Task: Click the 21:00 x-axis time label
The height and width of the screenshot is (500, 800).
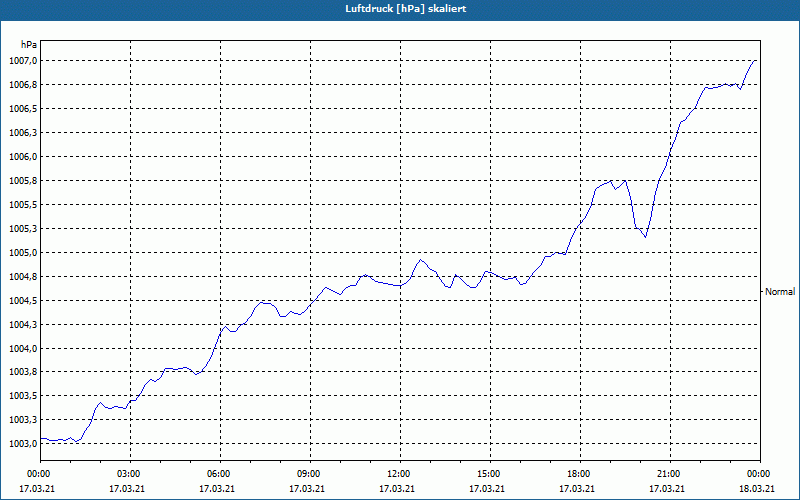Action: pos(668,474)
